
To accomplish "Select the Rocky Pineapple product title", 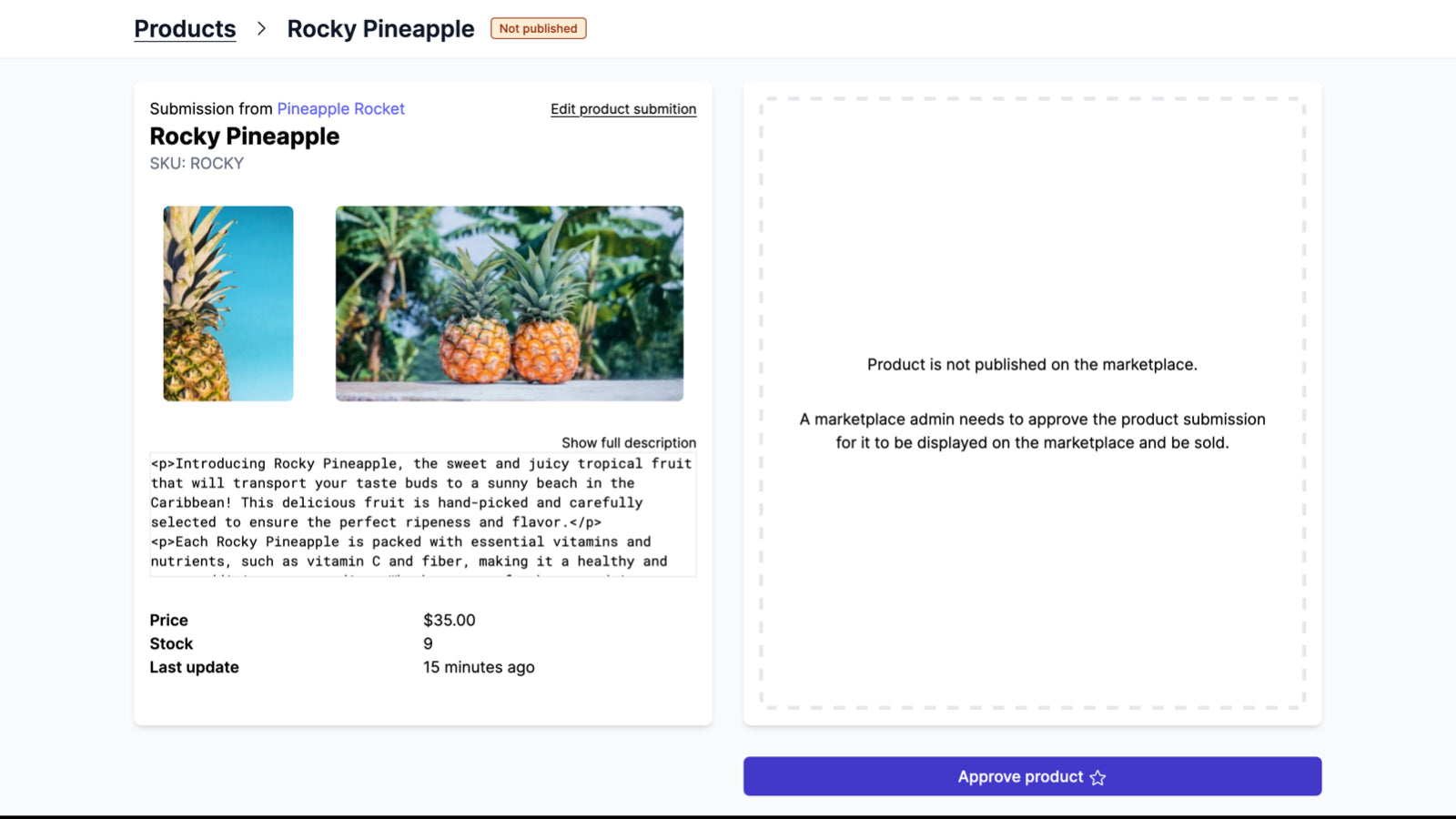I will click(x=244, y=136).
